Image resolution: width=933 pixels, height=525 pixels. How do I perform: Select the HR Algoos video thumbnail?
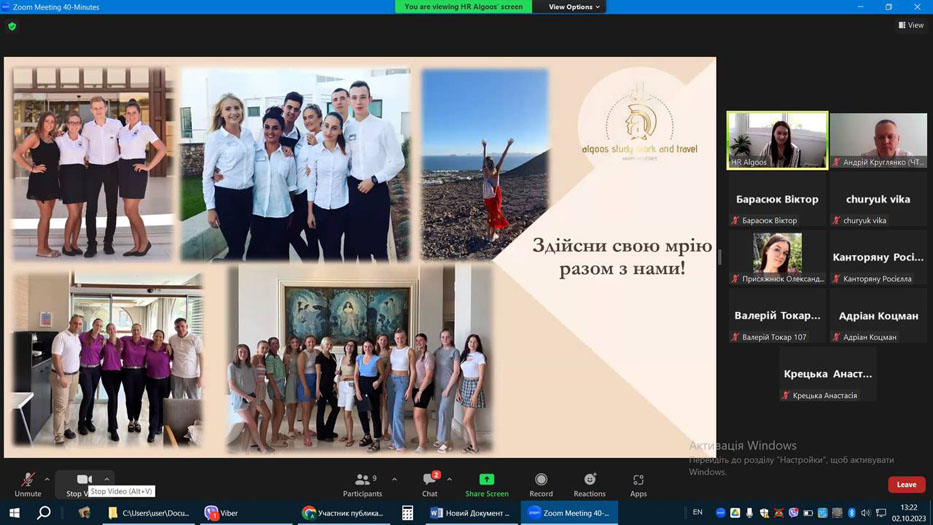coord(777,140)
